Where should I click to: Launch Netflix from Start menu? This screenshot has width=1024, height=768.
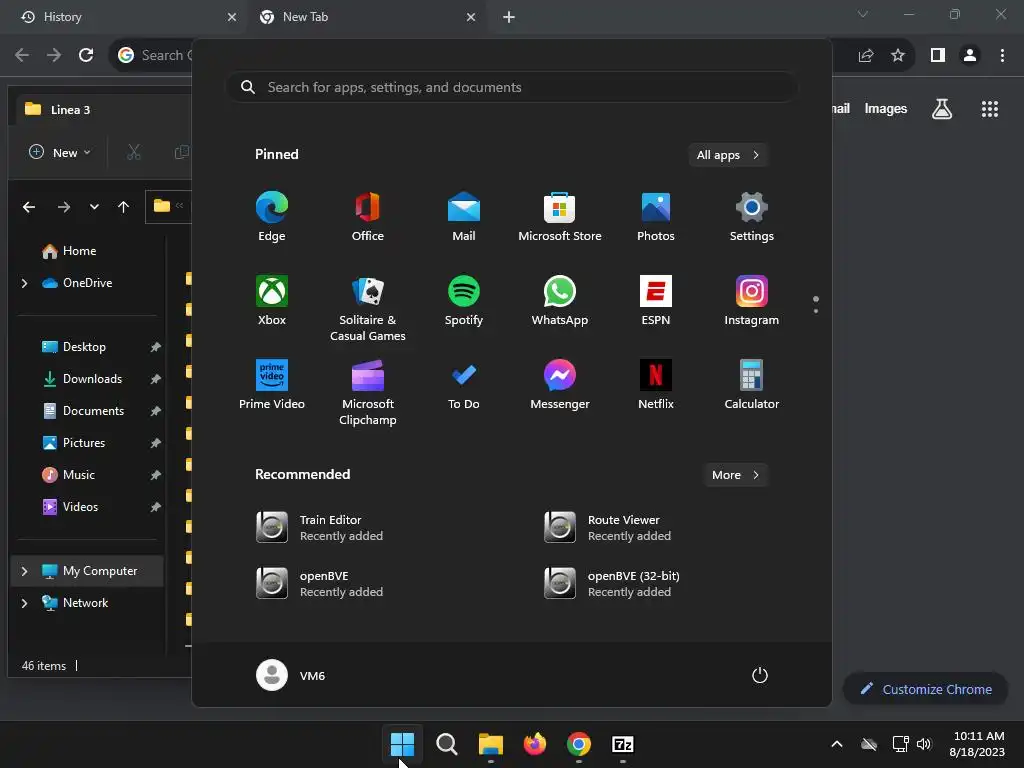(x=656, y=385)
